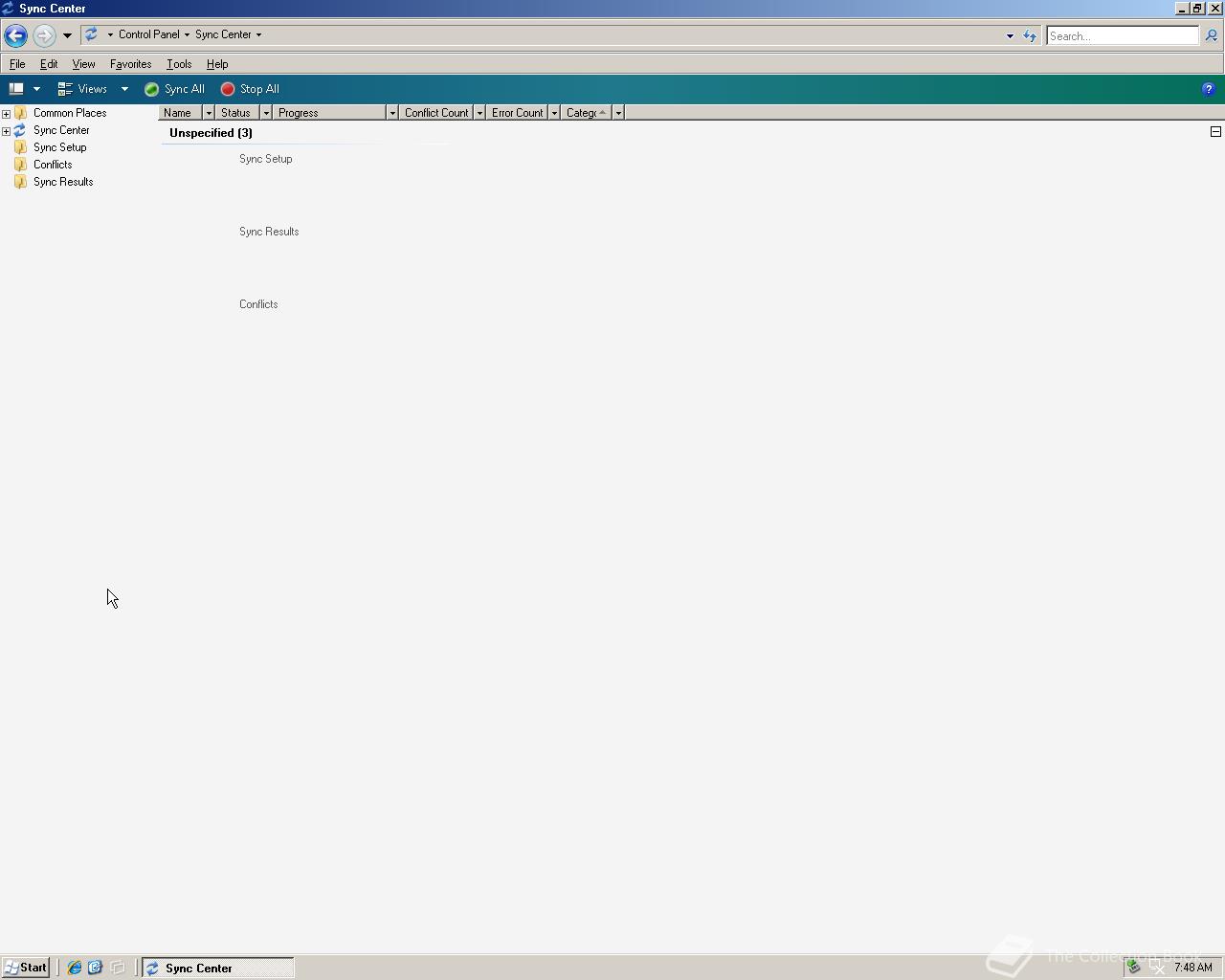Select the Conflicts item in list

click(258, 304)
